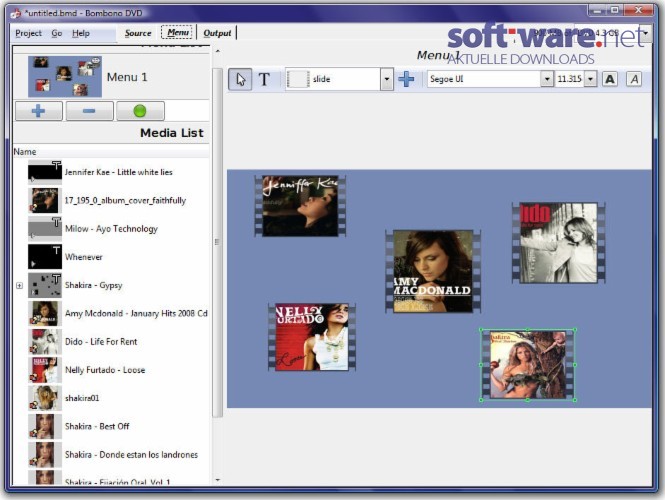665x500 pixels.
Task: Open the Project menu
Action: 28,33
